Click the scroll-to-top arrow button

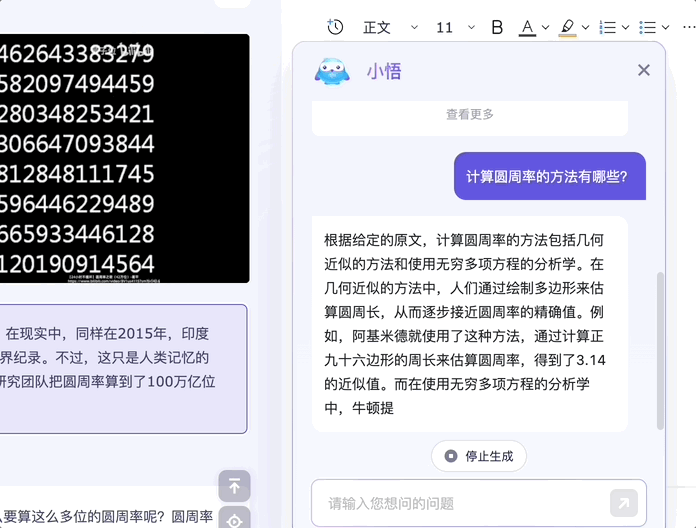click(x=234, y=486)
